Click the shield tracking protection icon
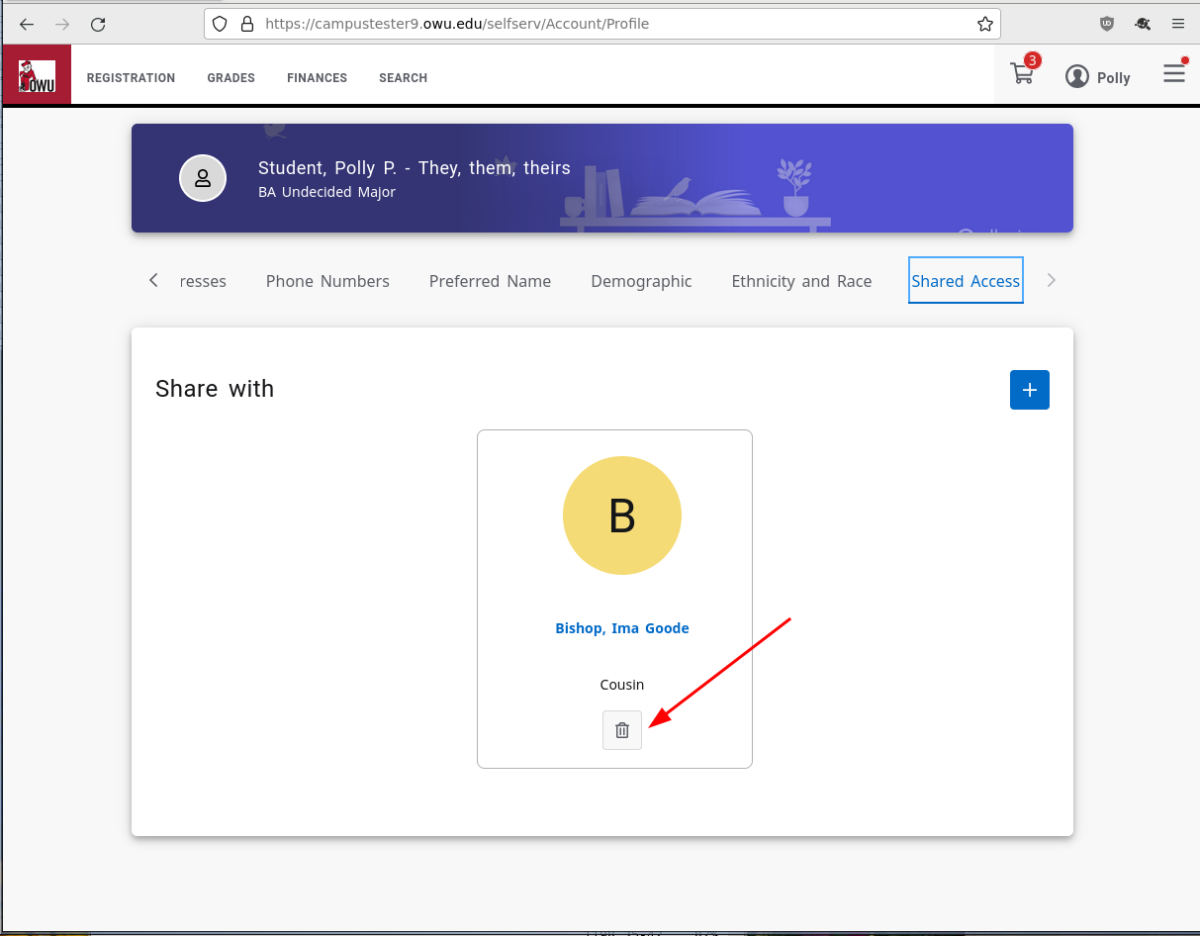The image size is (1200, 936). [221, 24]
